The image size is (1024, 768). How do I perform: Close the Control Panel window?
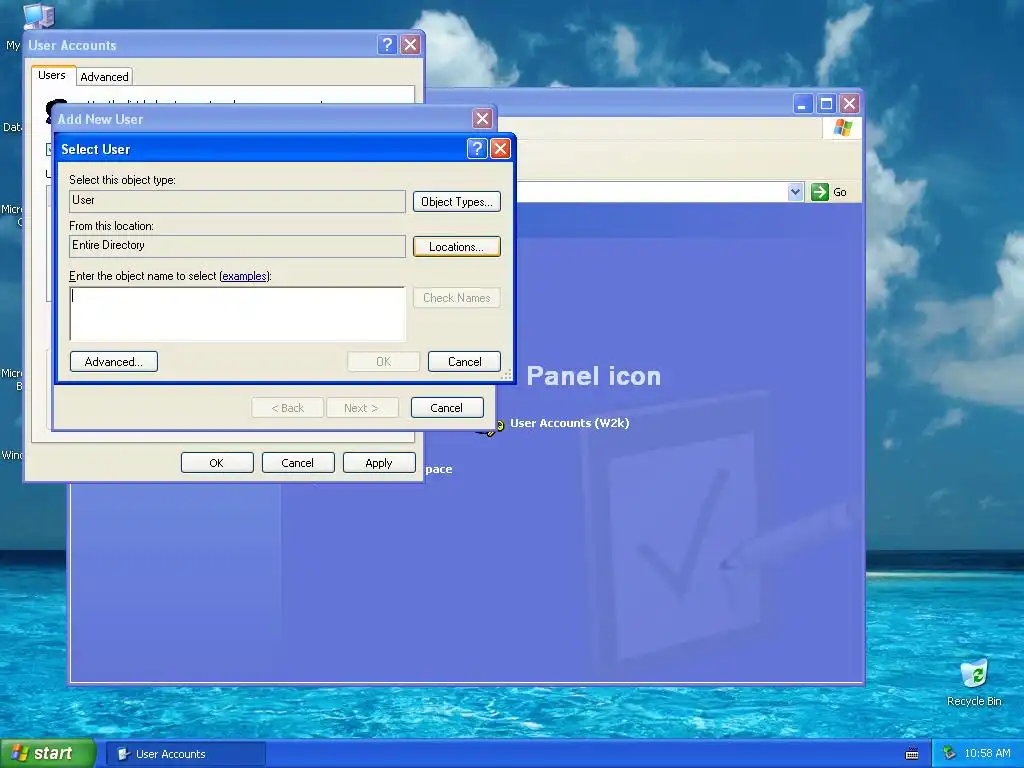click(x=849, y=103)
